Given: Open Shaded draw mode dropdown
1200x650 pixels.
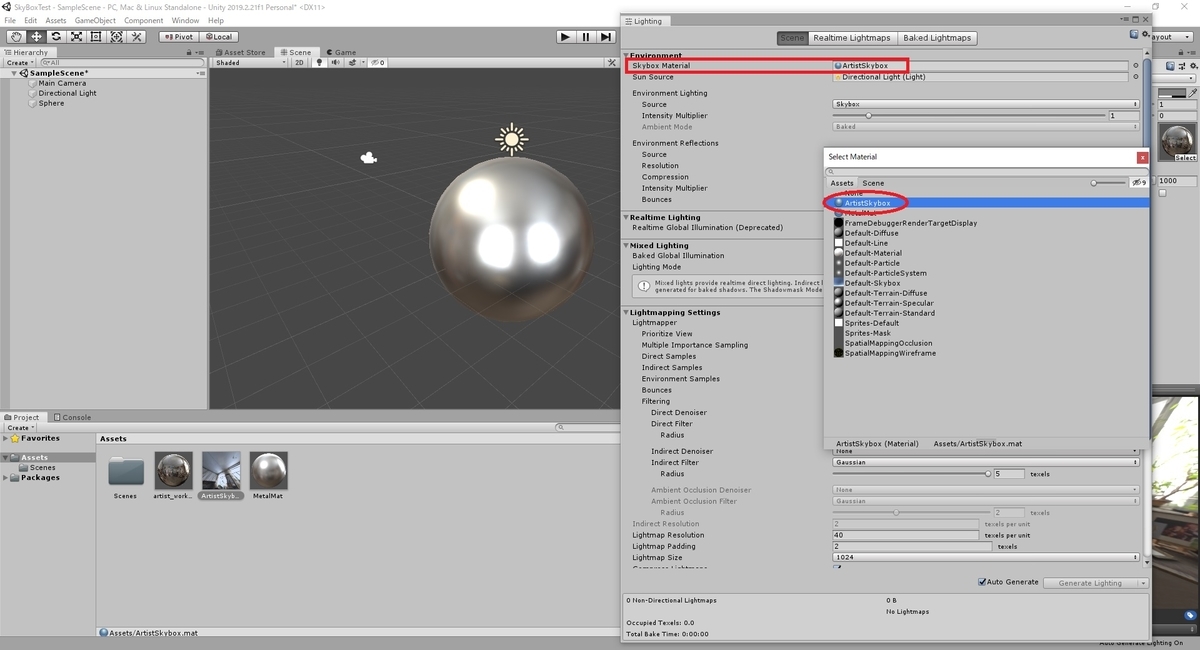Looking at the screenshot, I should [251, 63].
